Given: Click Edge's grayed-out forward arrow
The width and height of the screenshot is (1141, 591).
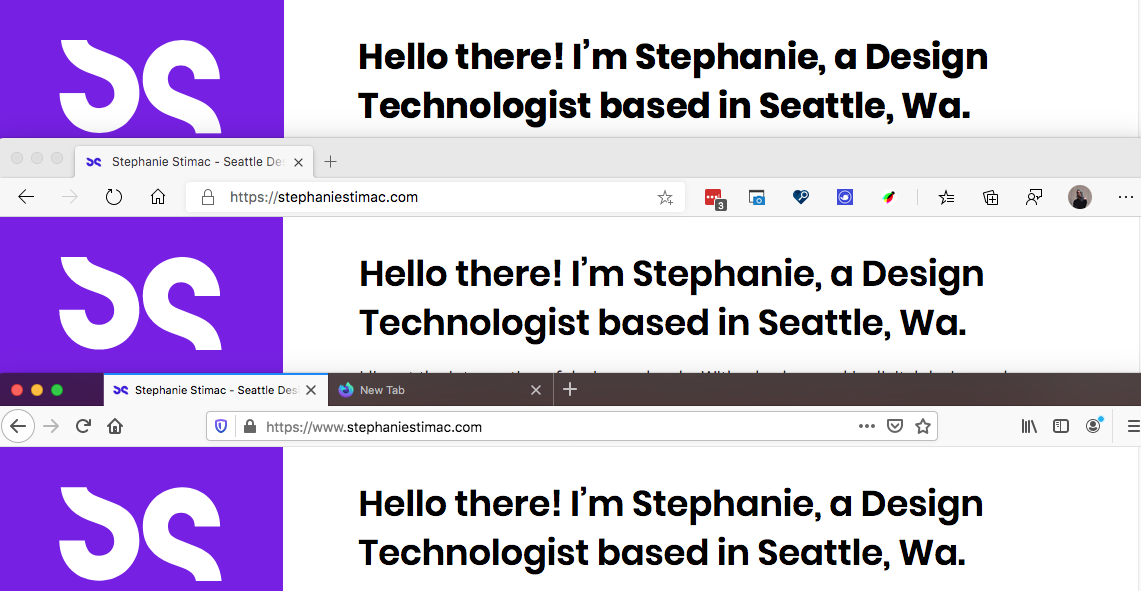Looking at the screenshot, I should pos(70,197).
